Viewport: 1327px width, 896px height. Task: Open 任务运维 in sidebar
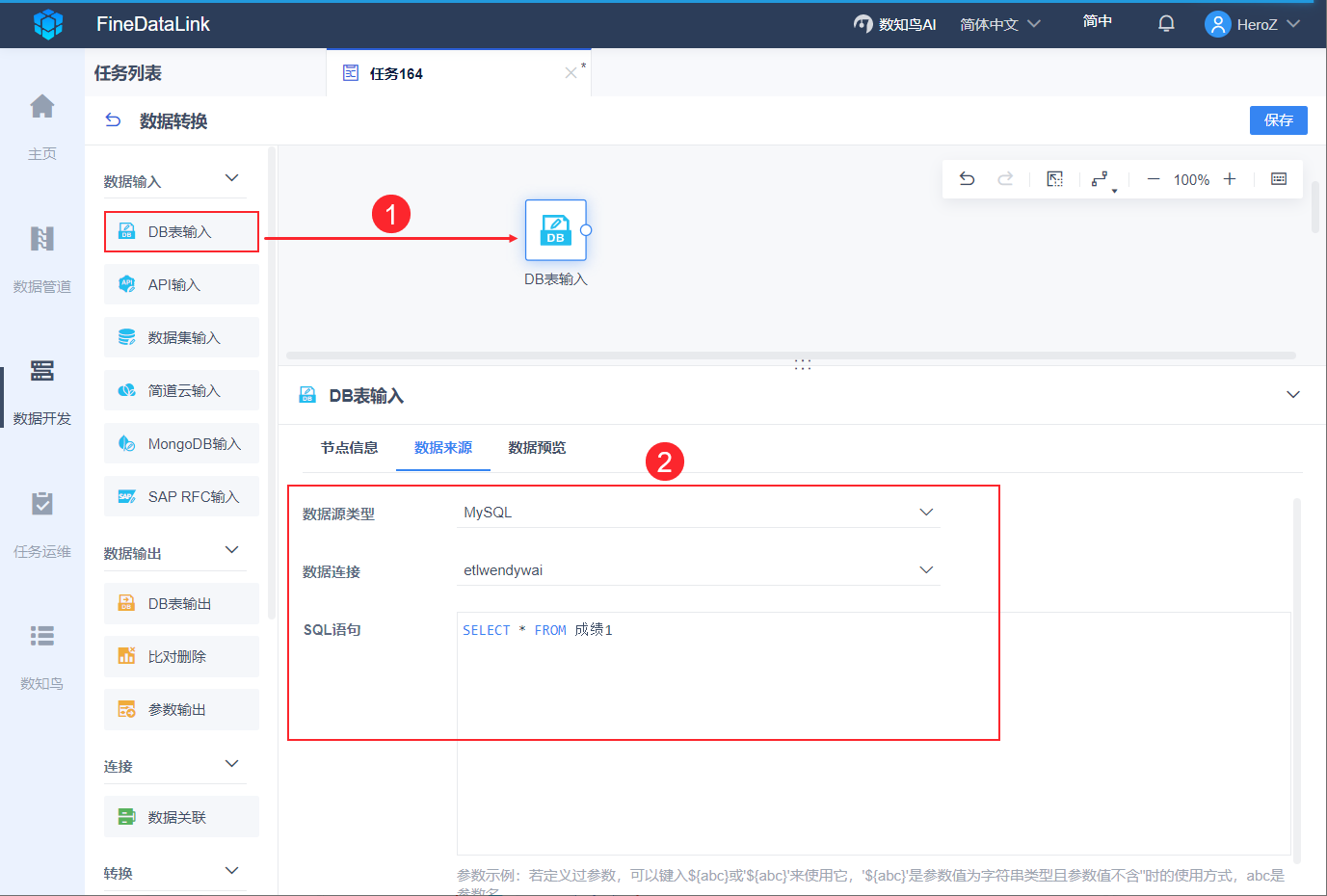(x=42, y=524)
